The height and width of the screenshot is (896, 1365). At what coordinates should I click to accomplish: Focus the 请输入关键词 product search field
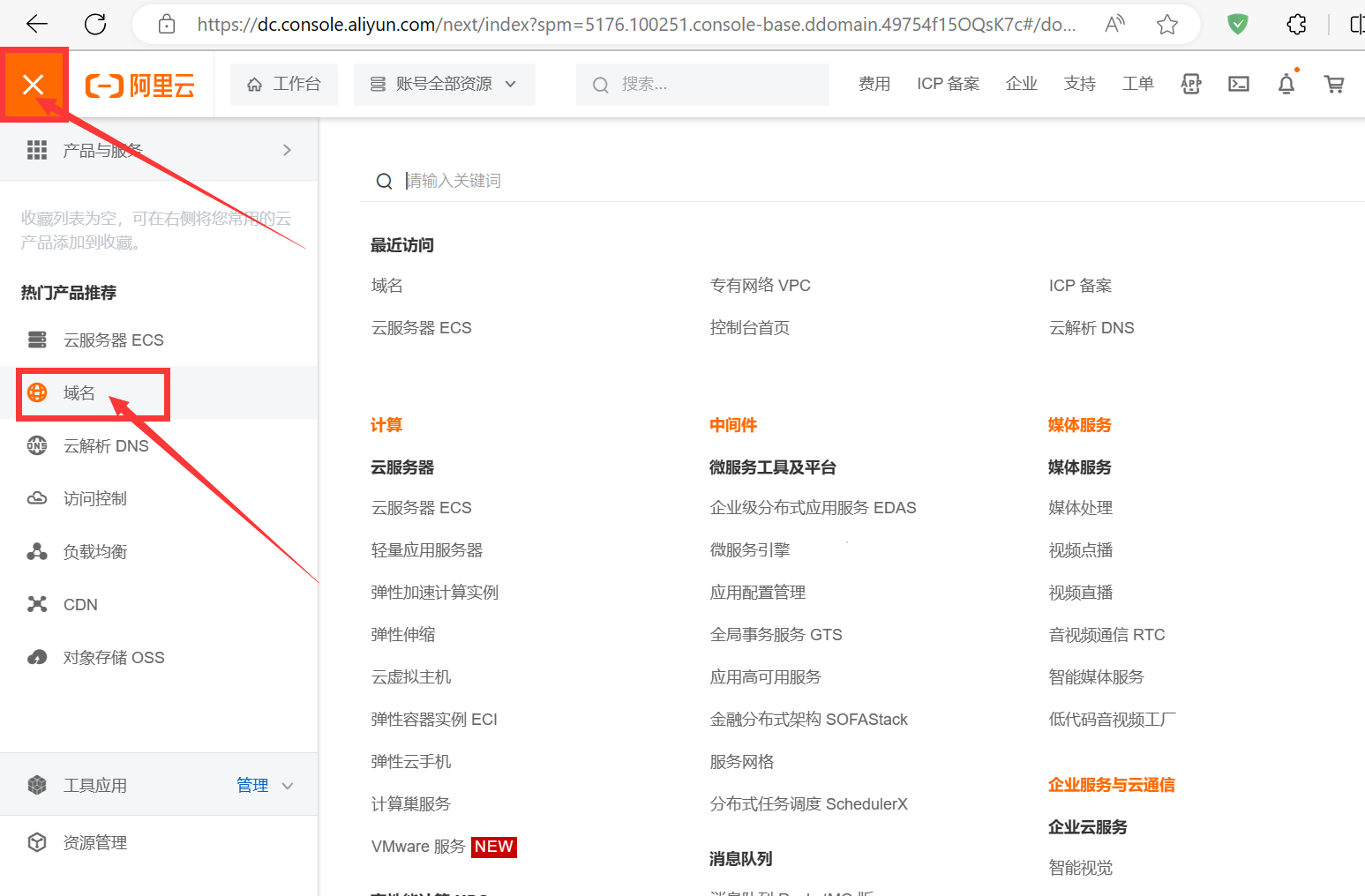[618, 181]
